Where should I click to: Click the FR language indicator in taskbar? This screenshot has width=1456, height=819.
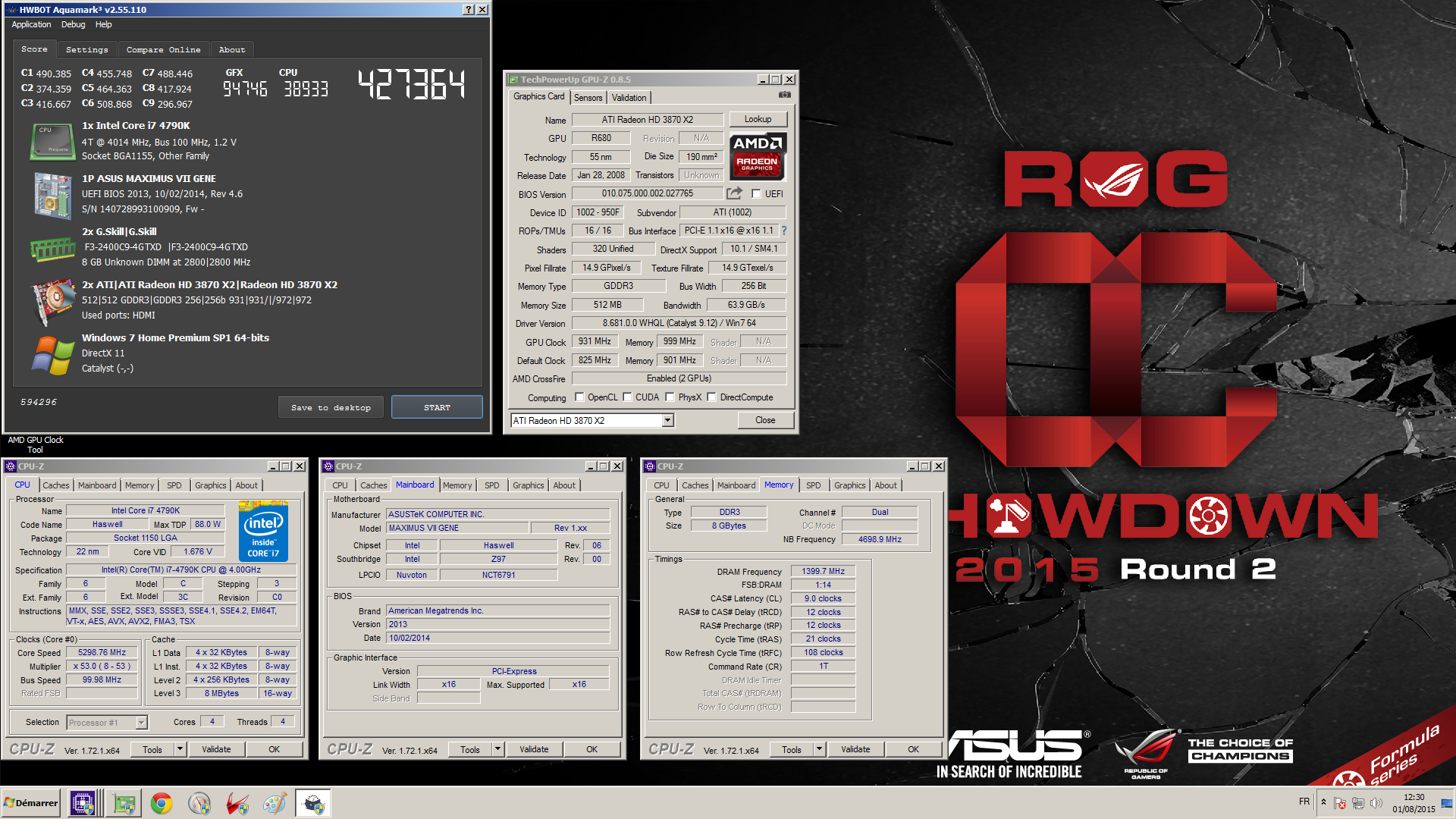pyautogui.click(x=1304, y=802)
